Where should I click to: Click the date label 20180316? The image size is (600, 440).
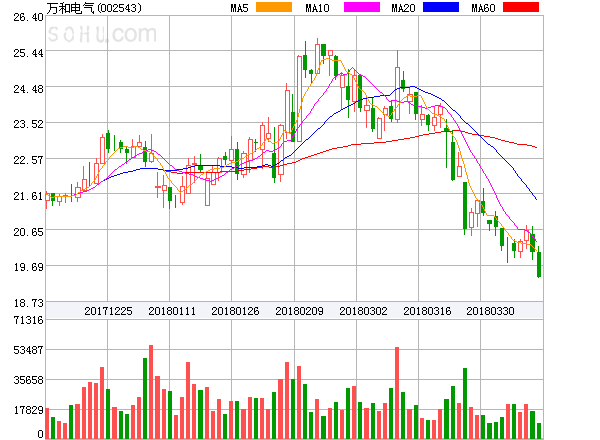click(x=427, y=311)
